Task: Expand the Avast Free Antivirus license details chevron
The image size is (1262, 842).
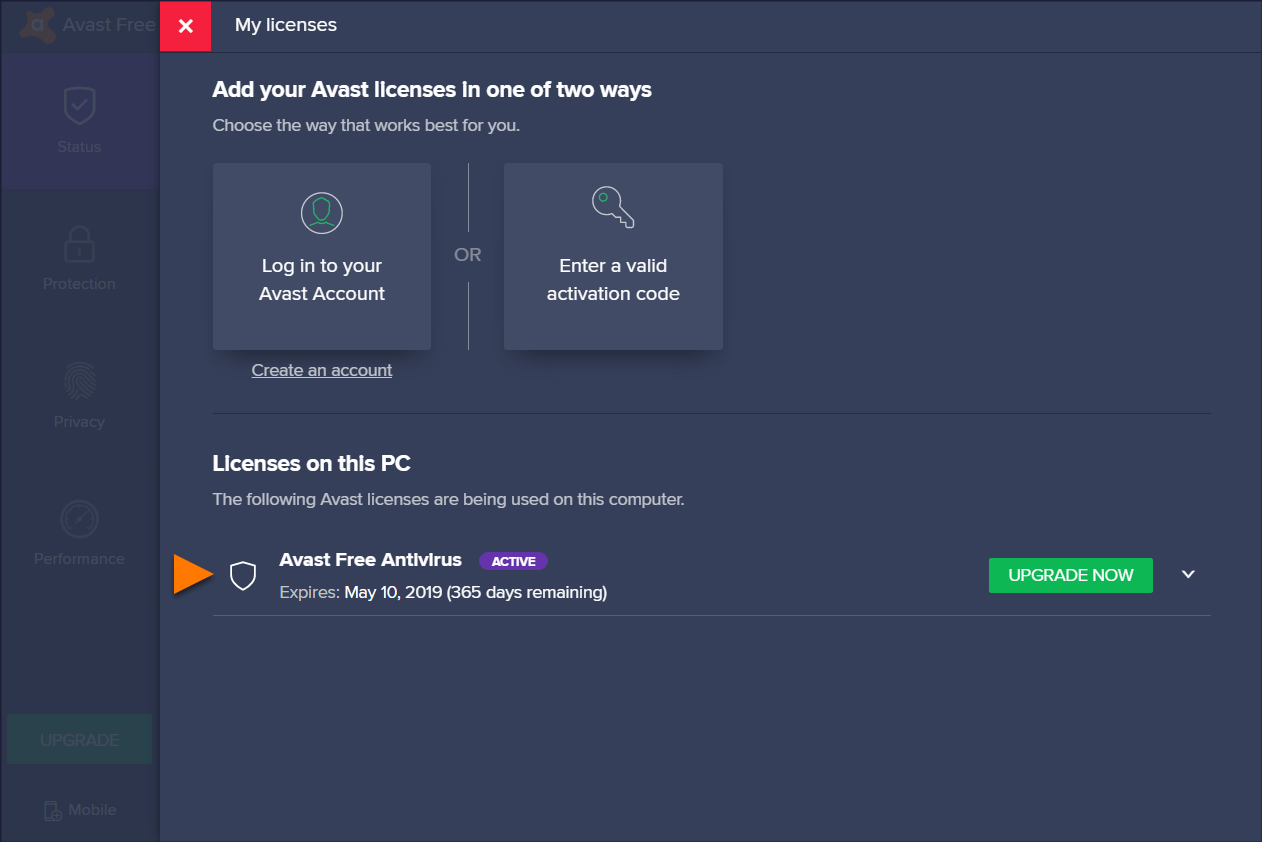Action: click(x=1188, y=575)
